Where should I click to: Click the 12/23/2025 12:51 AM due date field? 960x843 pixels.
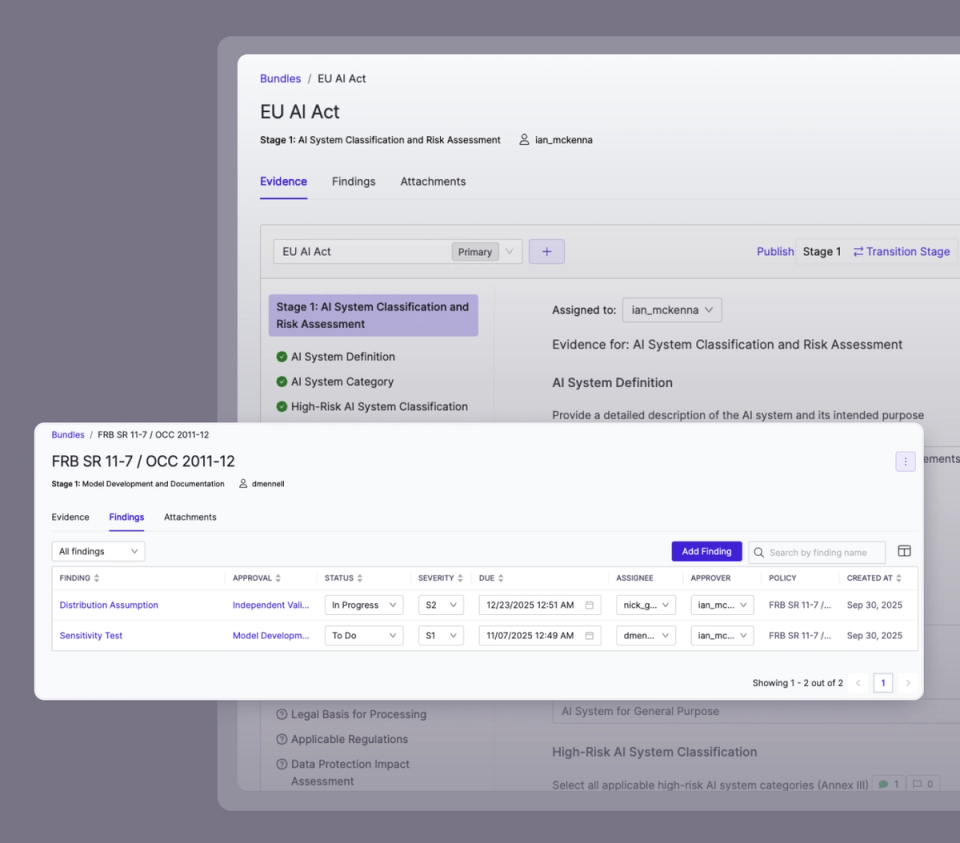(539, 605)
